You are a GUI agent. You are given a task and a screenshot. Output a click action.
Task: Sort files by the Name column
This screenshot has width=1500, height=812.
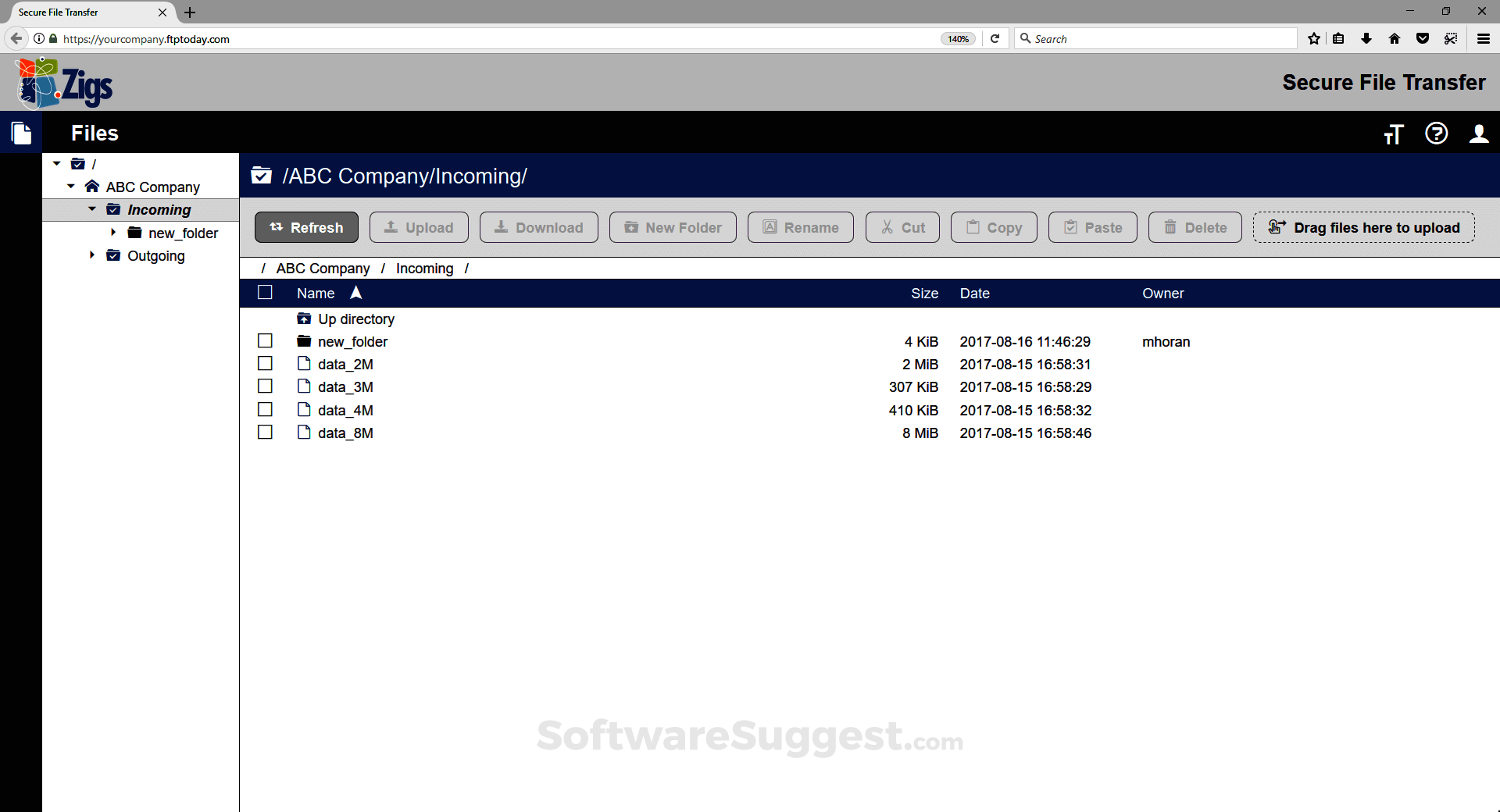tap(315, 293)
